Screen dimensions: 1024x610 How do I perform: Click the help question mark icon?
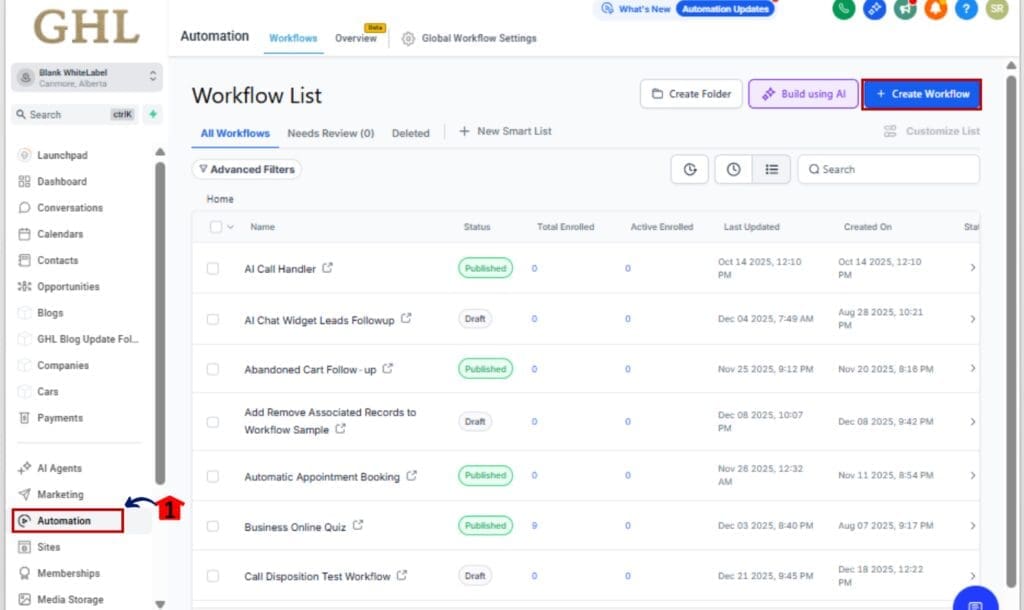[966, 11]
